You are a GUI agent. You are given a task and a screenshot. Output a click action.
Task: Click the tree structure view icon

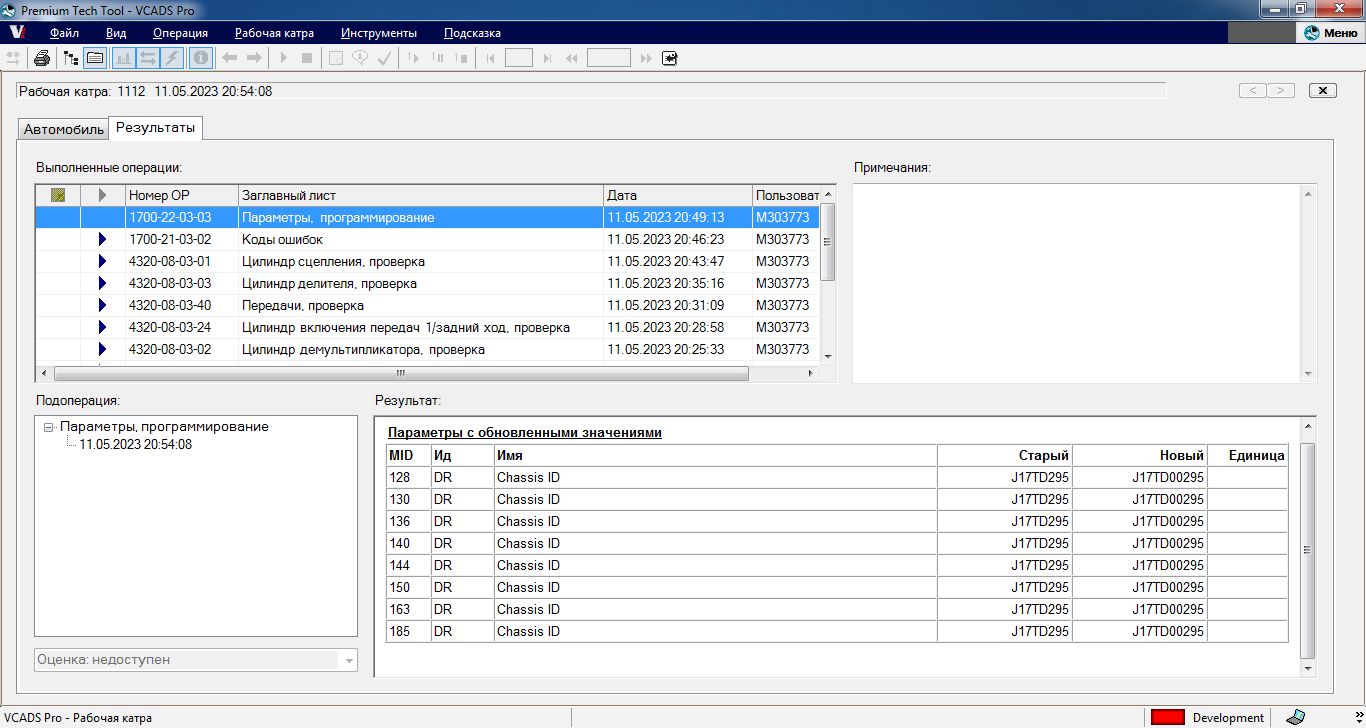click(x=71, y=58)
